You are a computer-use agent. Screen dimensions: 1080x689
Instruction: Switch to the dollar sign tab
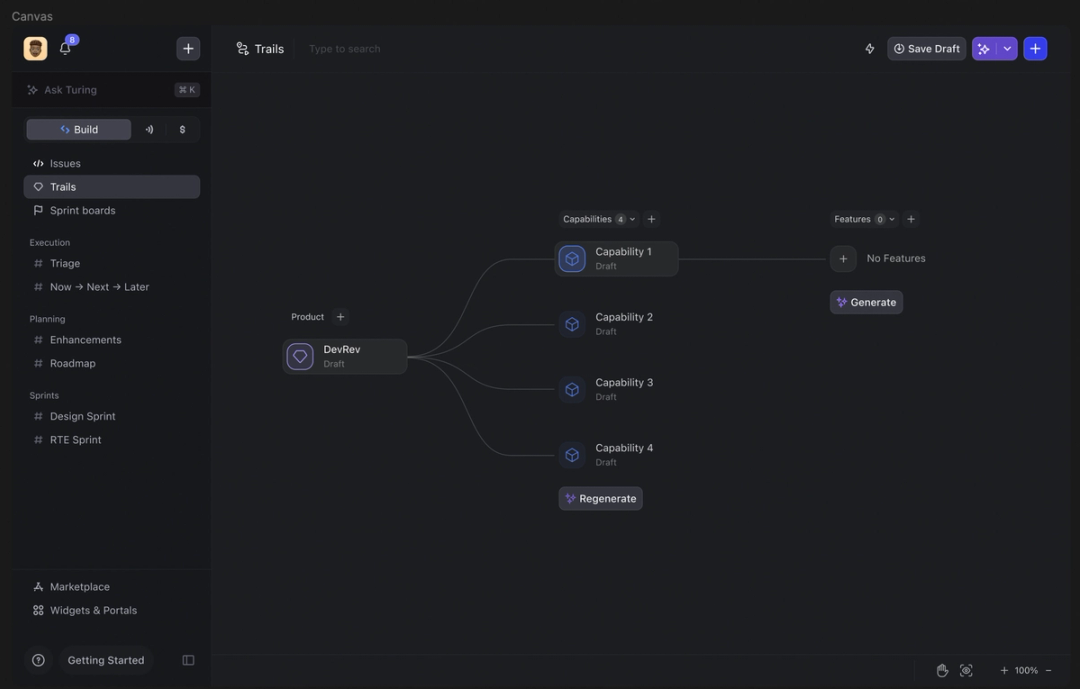pyautogui.click(x=183, y=130)
